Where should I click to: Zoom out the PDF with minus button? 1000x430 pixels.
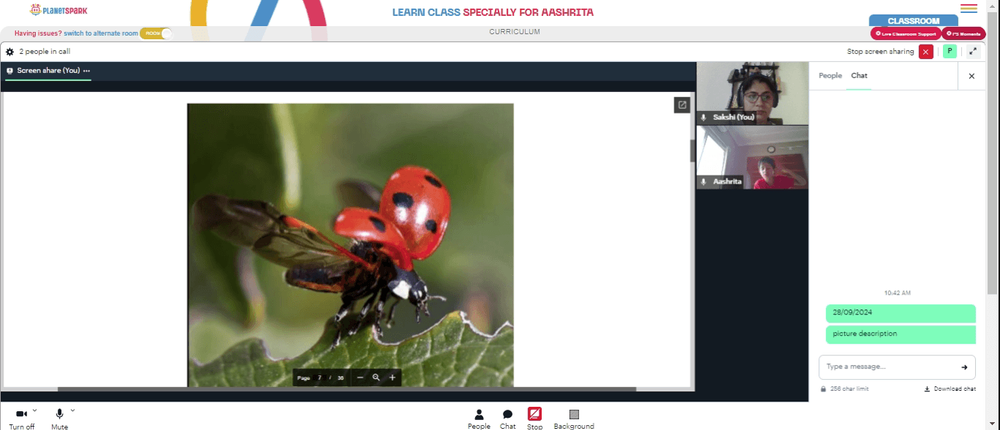click(x=360, y=378)
